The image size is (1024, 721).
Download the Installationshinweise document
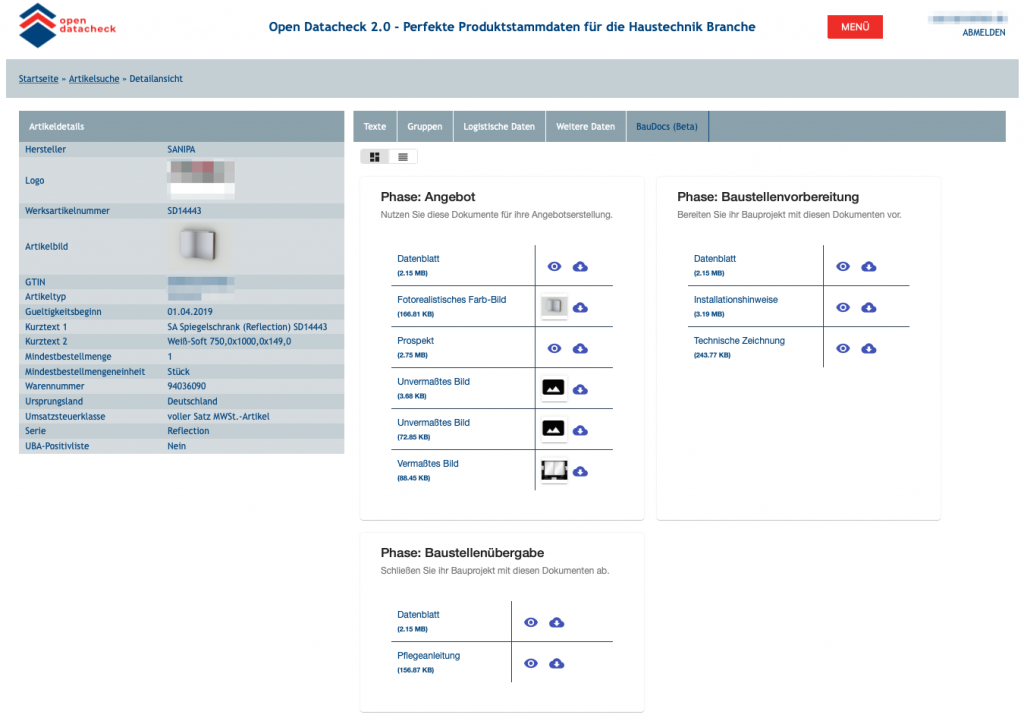(x=869, y=308)
